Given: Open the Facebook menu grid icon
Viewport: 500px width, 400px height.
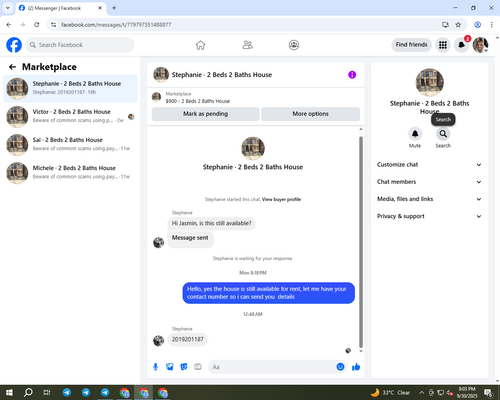Looking at the screenshot, I should 443,45.
